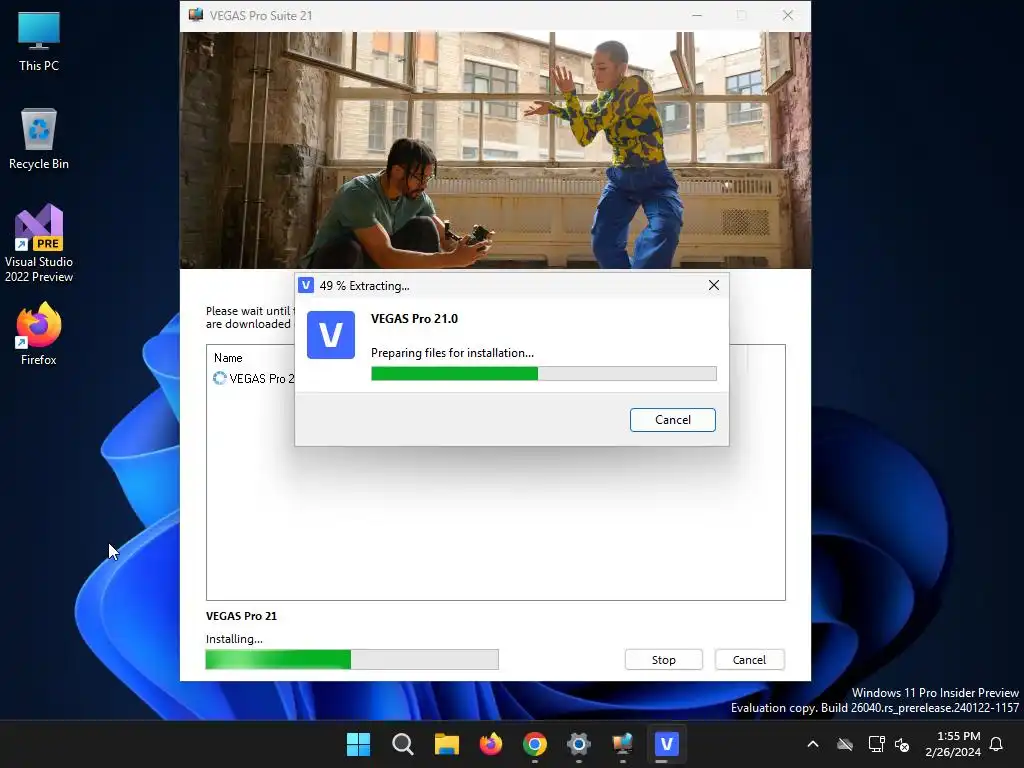Switch to the VEGAS V app in taskbar

[667, 744]
